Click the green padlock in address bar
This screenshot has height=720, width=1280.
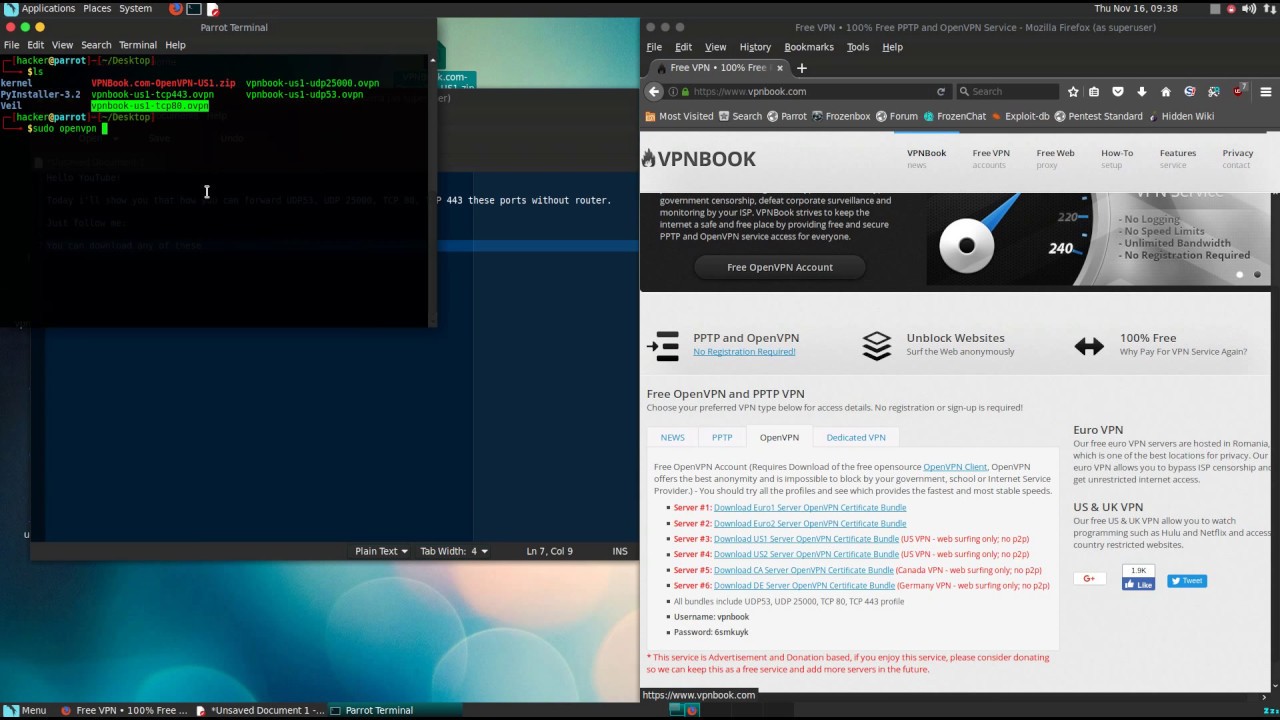[x=685, y=91]
